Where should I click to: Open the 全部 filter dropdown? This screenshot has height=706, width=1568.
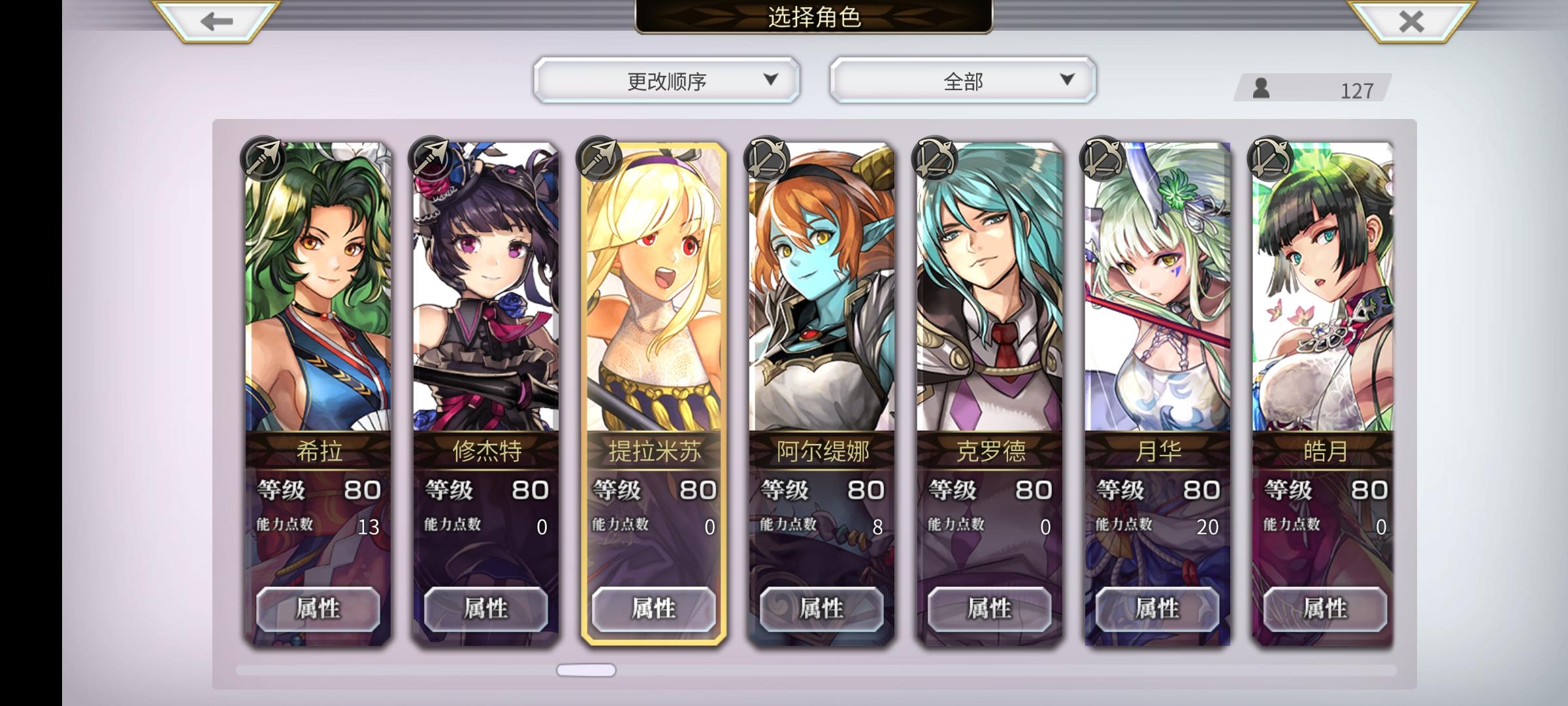962,80
